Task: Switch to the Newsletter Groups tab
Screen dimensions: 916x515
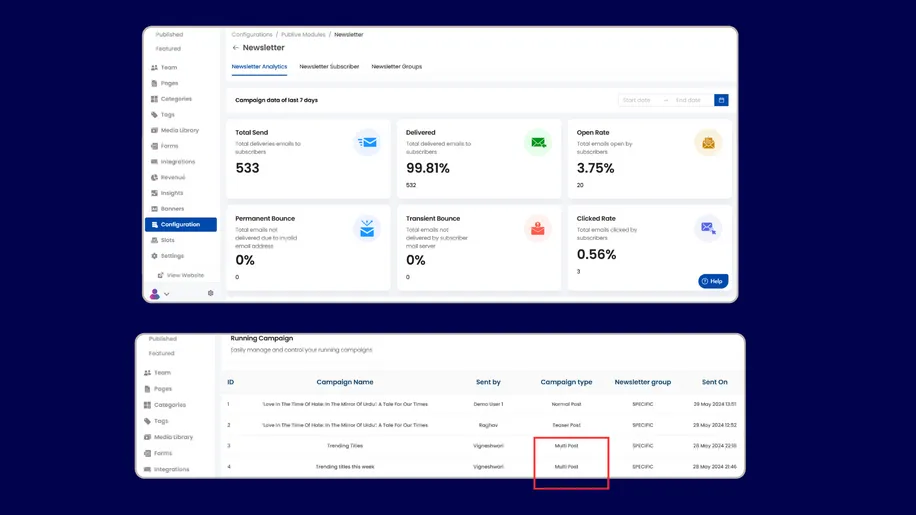Action: tap(396, 67)
